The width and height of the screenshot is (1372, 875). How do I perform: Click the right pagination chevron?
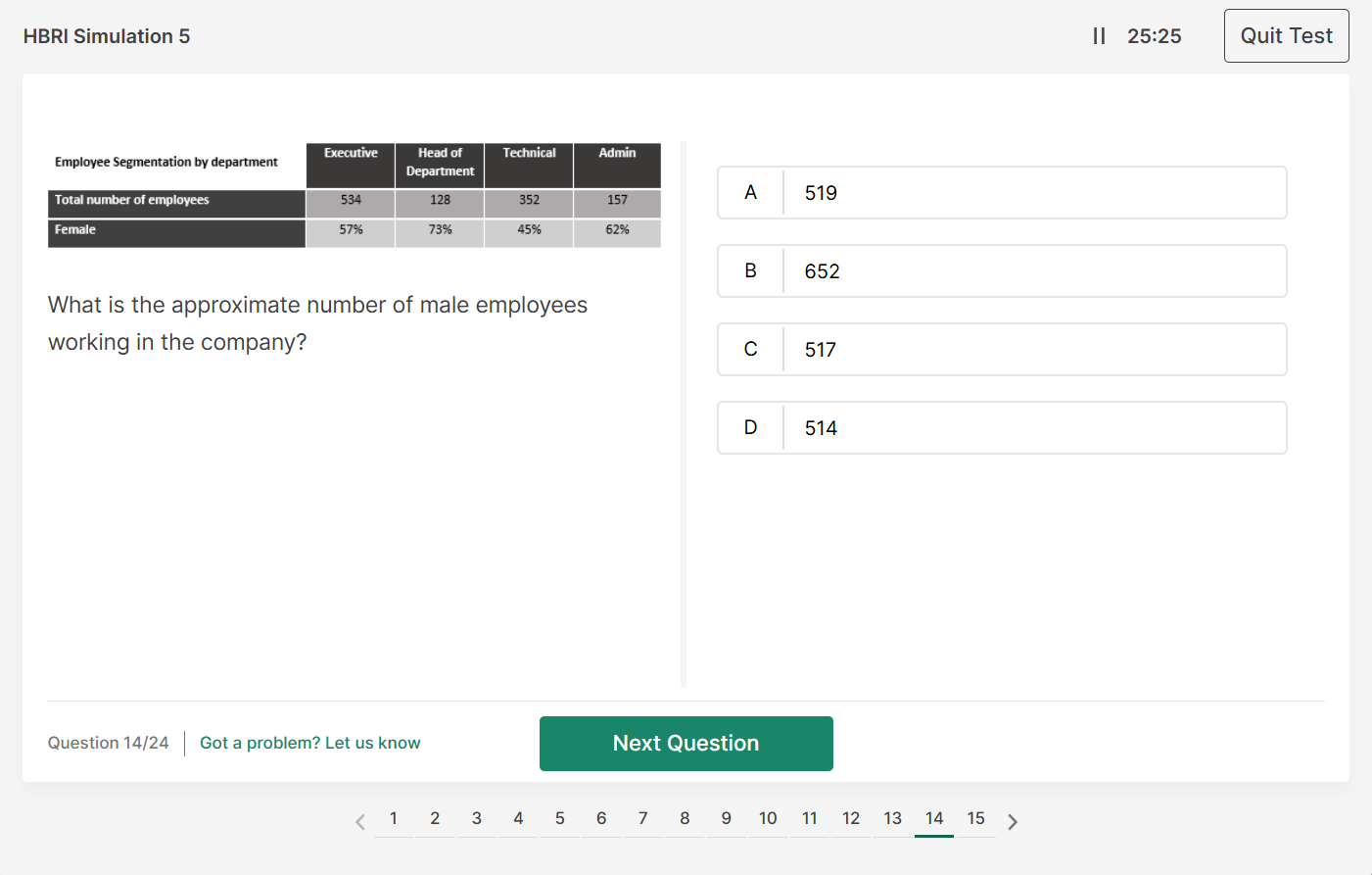coord(1013,821)
